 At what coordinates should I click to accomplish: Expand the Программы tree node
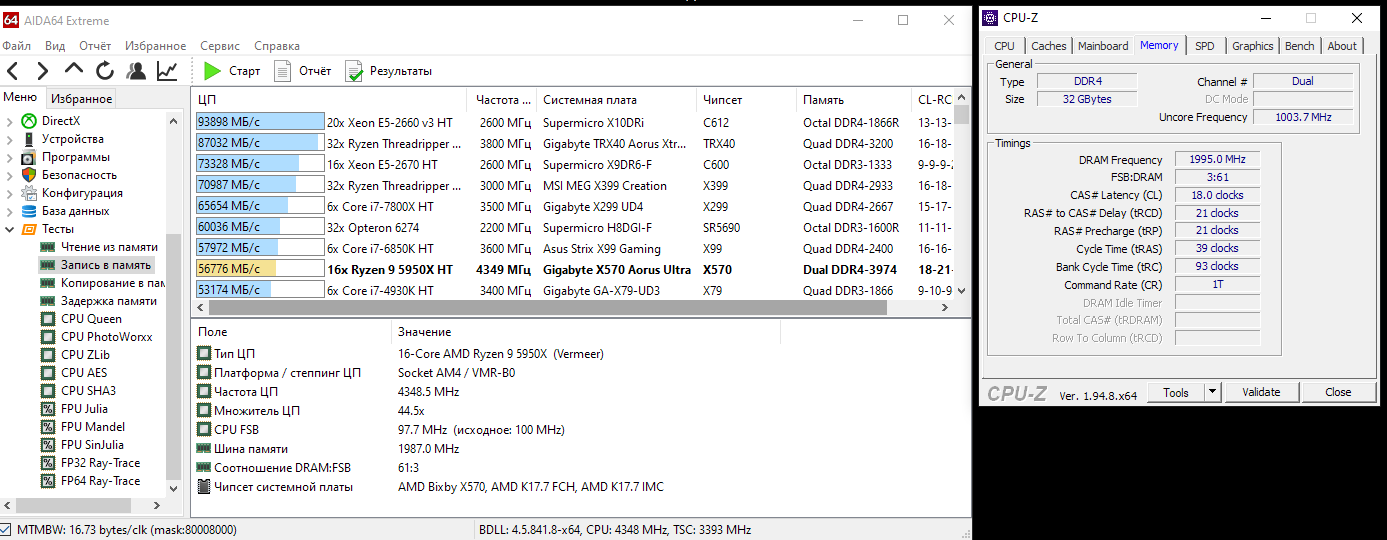pos(9,157)
